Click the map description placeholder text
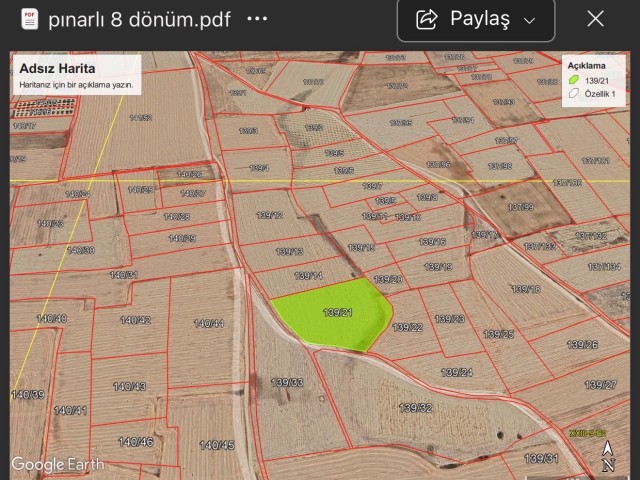 point(76,85)
